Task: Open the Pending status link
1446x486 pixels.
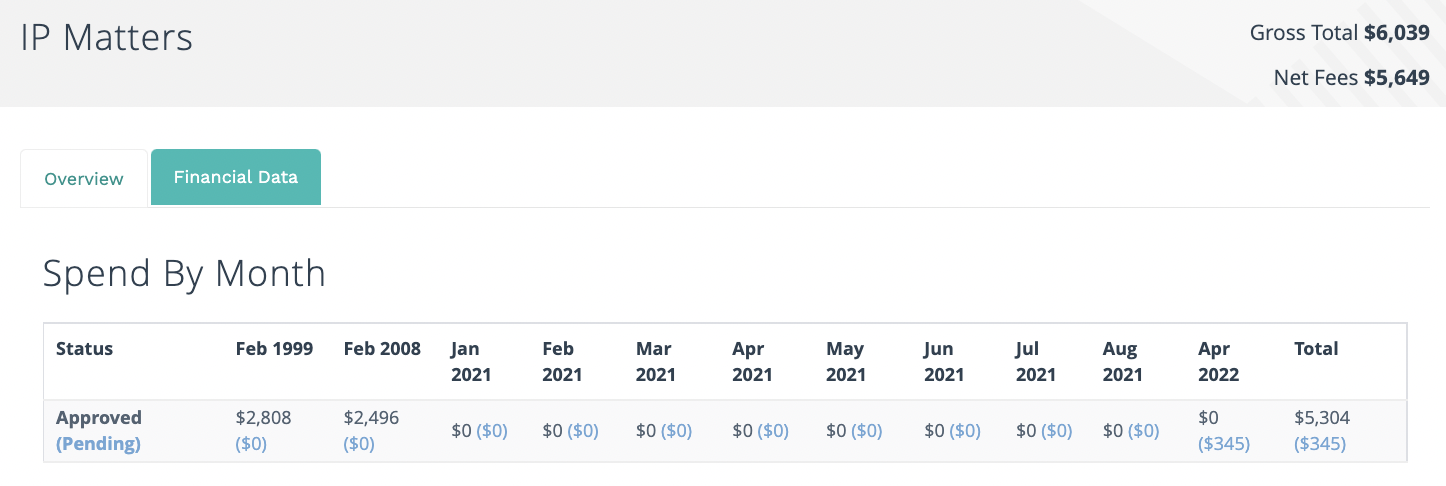Action: coord(98,444)
